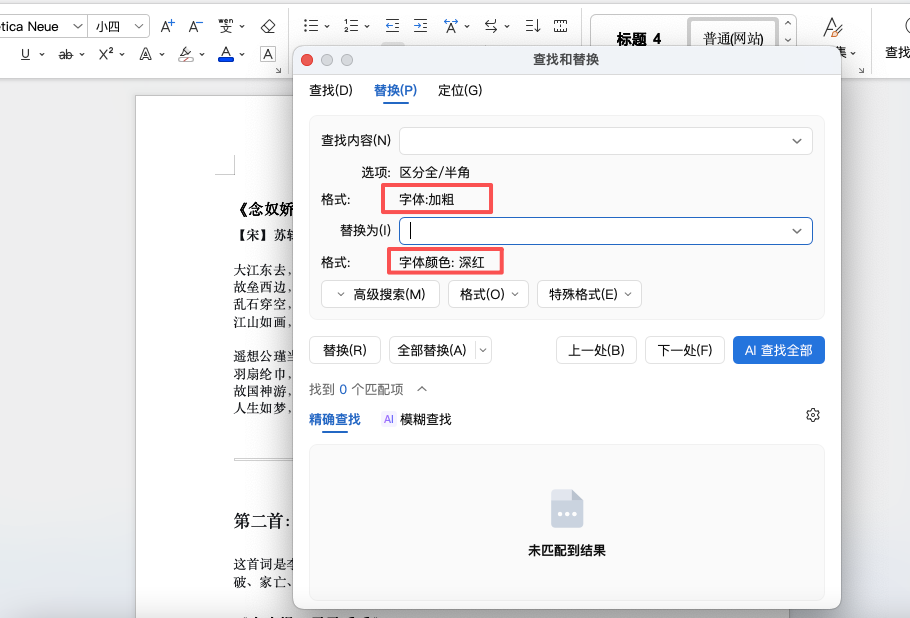910x618 pixels.
Task: Expand 查找内容 history dropdown
Action: click(797, 141)
